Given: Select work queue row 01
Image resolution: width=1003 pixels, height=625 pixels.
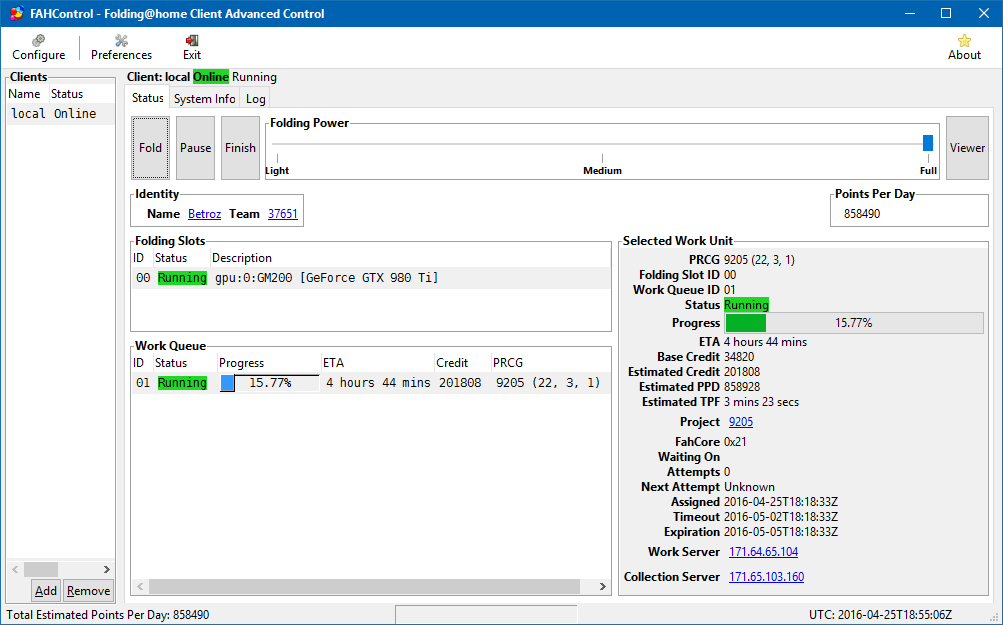Looking at the screenshot, I should click(370, 383).
